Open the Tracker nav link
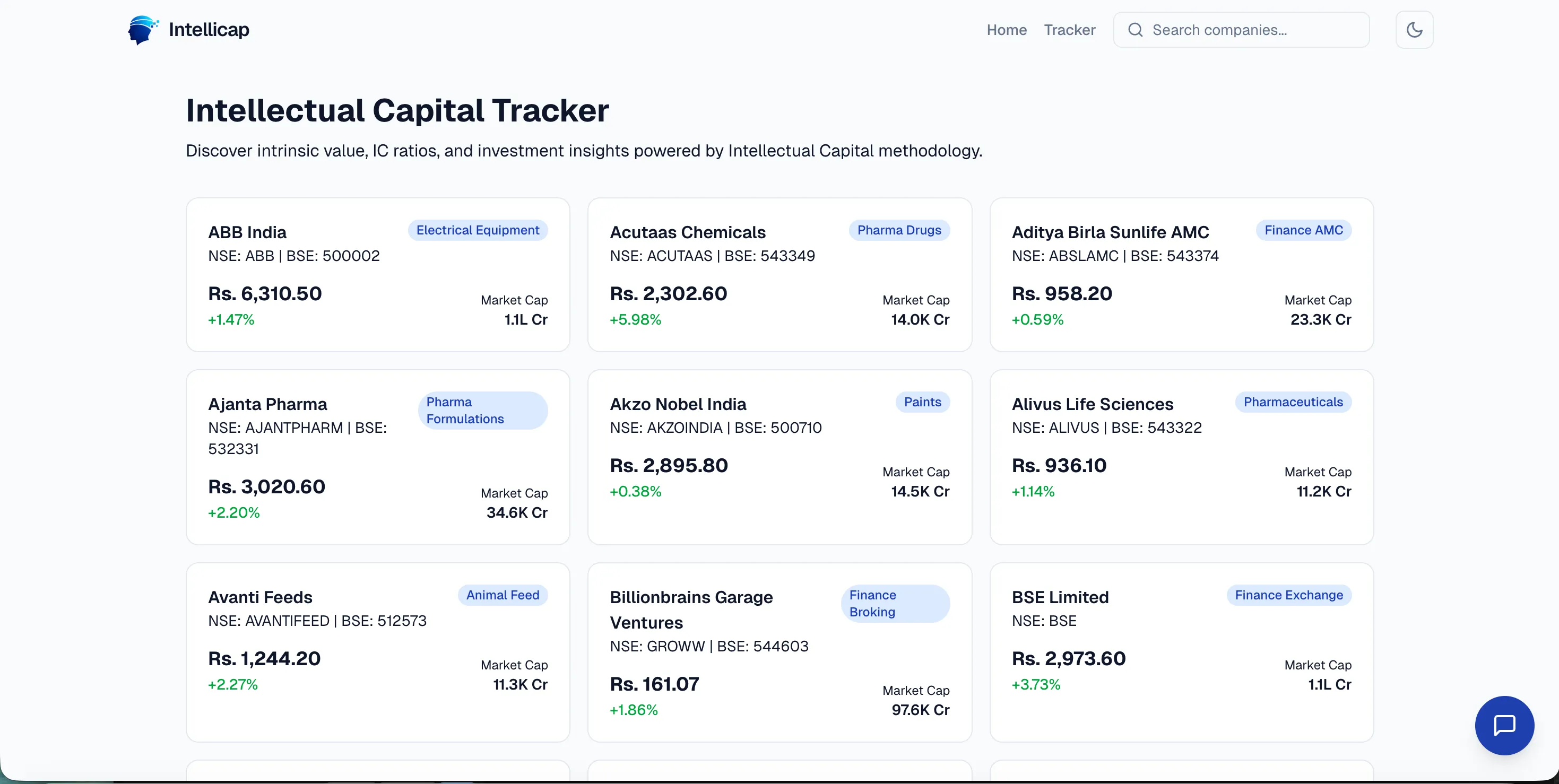Viewport: 1559px width, 784px height. point(1069,30)
